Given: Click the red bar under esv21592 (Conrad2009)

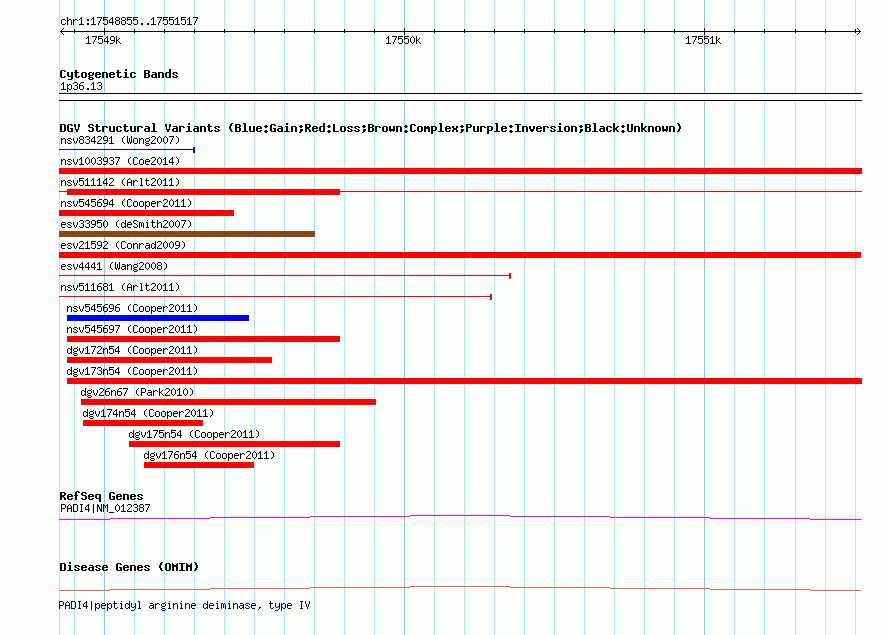Looking at the screenshot, I should tap(460, 255).
